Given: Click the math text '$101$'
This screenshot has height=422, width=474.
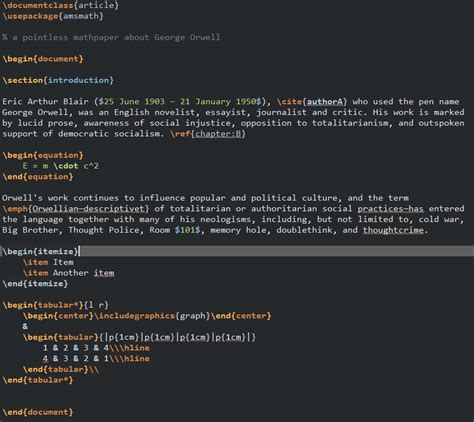Looking at the screenshot, I should click(x=188, y=230).
